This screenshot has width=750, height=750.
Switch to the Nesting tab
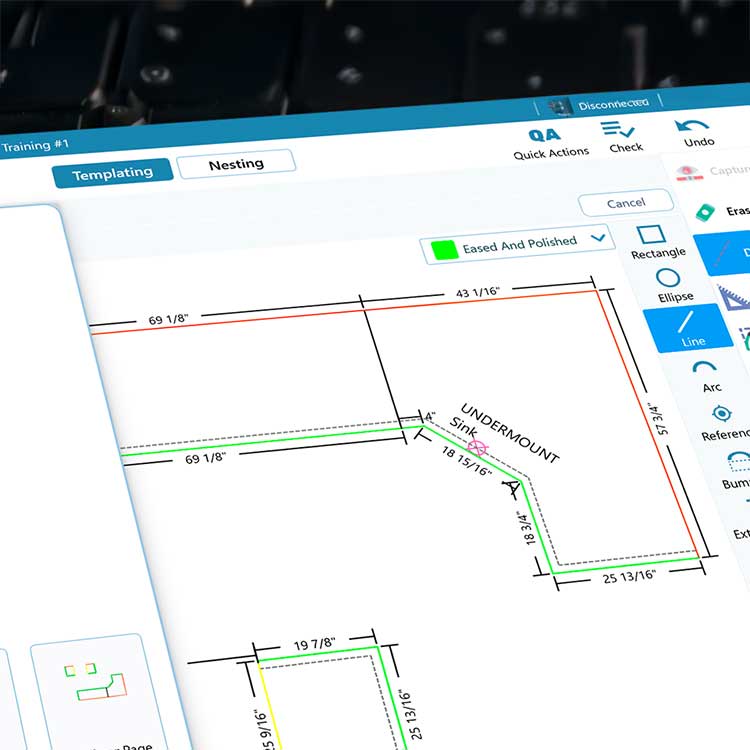pyautogui.click(x=236, y=164)
